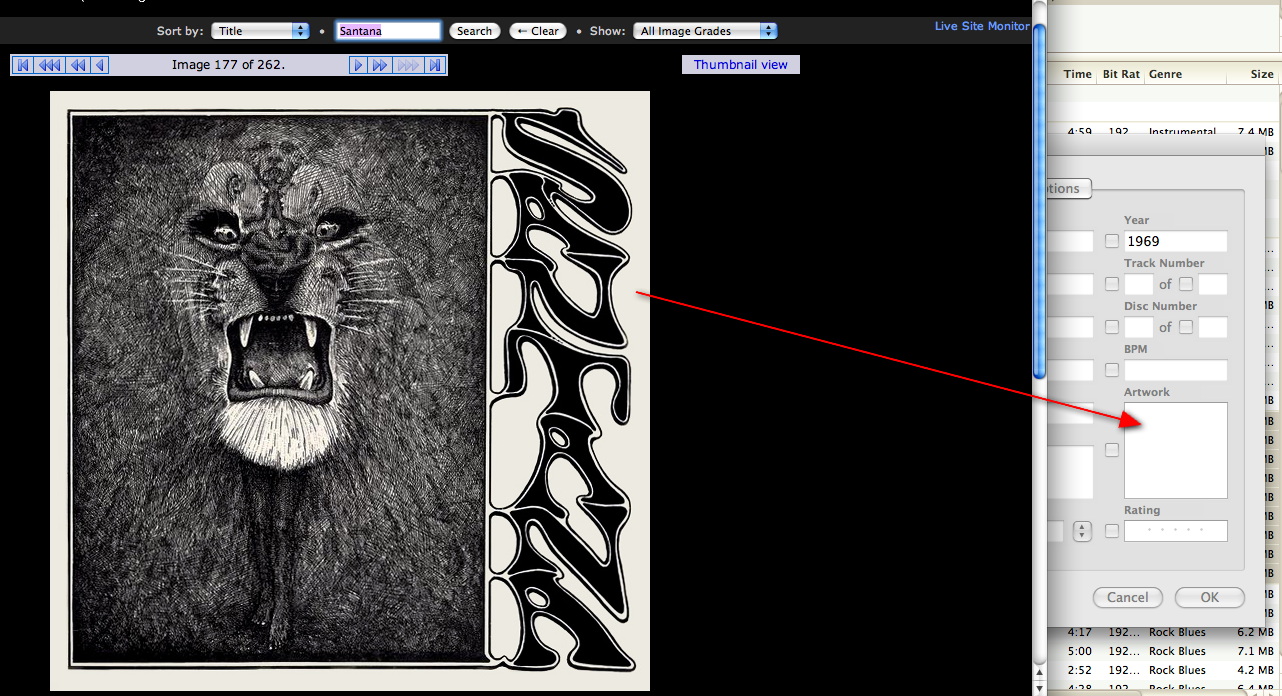The height and width of the screenshot is (696, 1282).
Task: Tick the BPM checkbox
Action: click(1112, 370)
